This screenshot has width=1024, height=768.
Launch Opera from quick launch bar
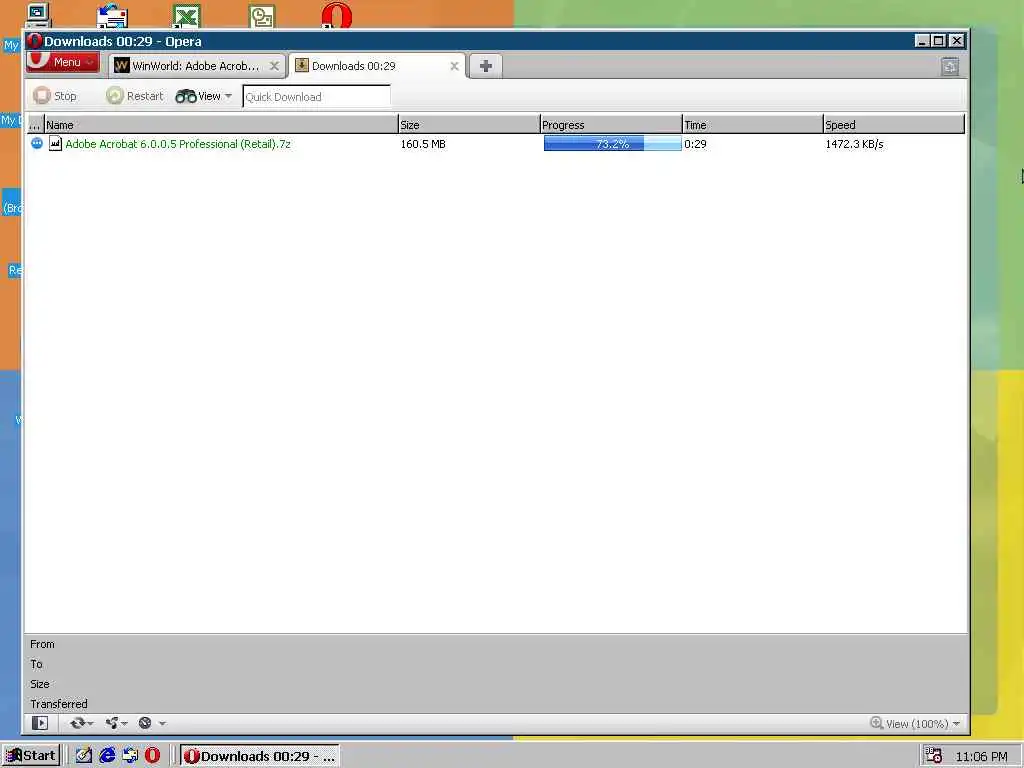[x=152, y=756]
